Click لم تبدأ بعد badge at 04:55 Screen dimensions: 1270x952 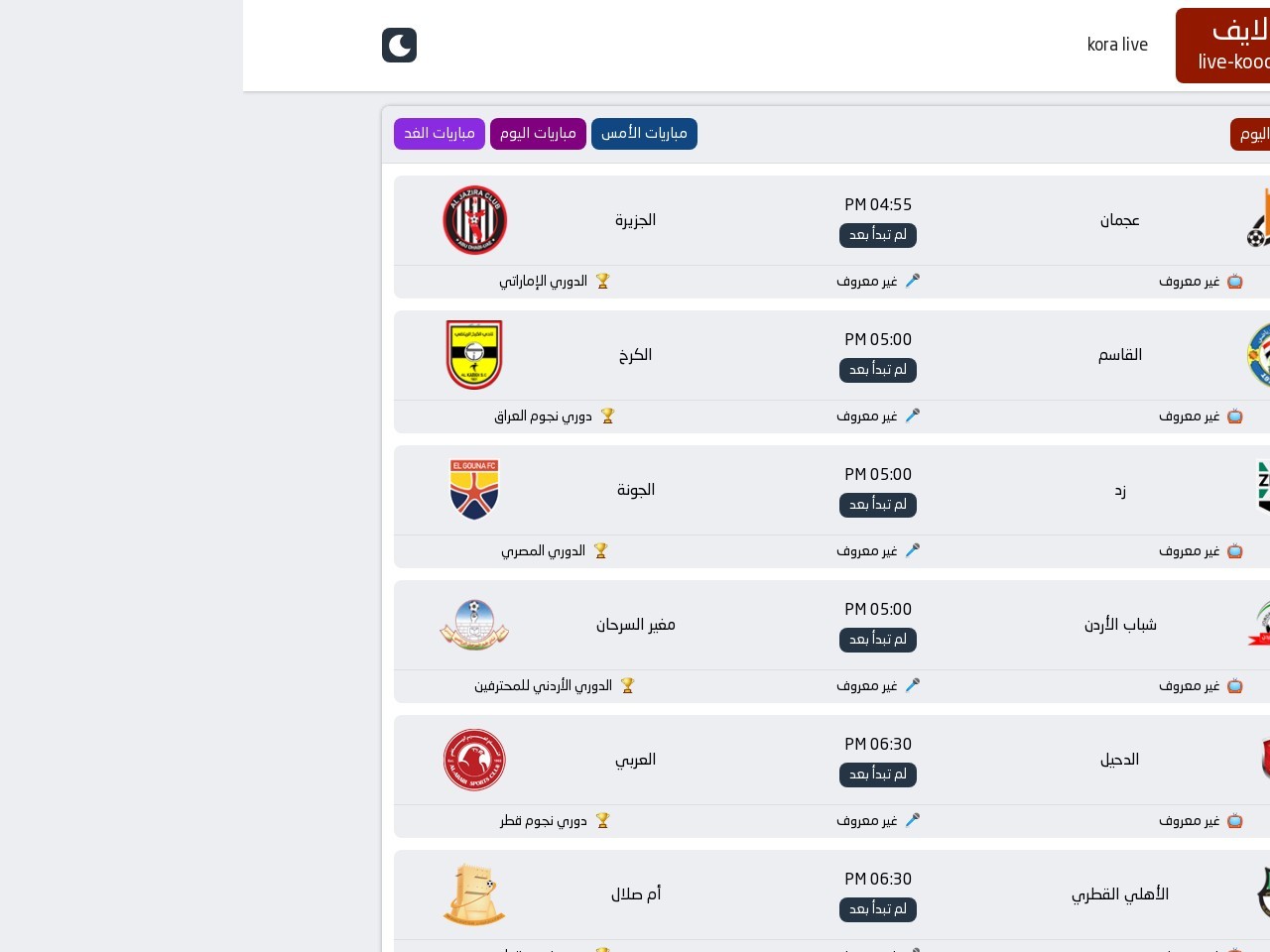[x=878, y=235]
